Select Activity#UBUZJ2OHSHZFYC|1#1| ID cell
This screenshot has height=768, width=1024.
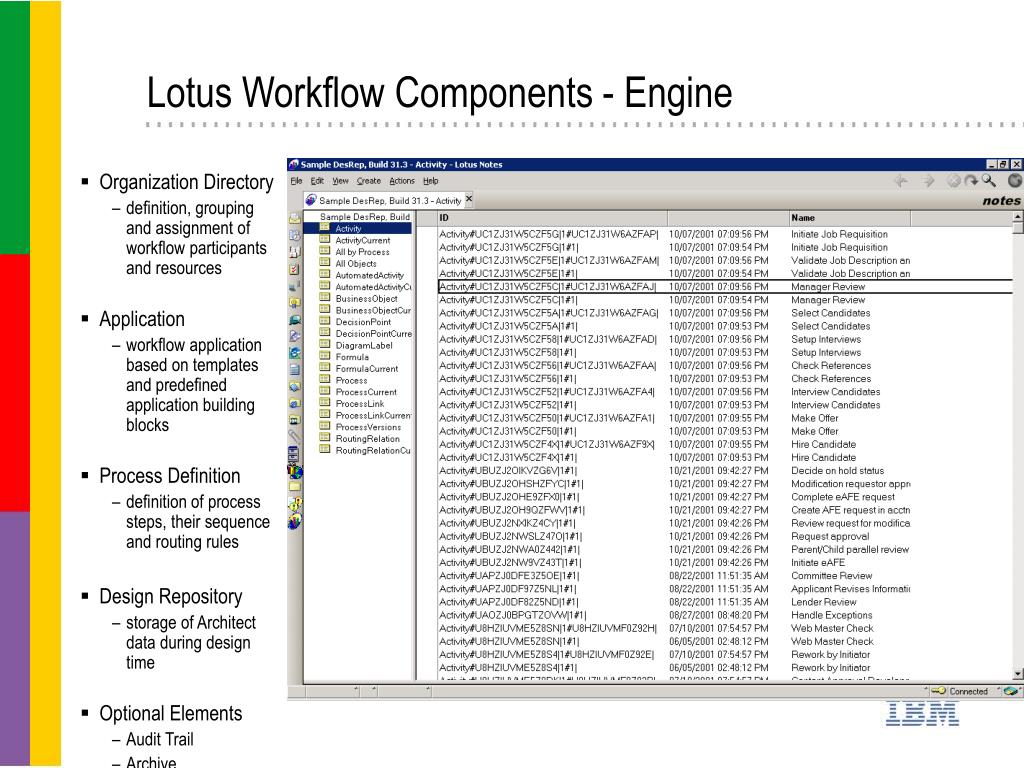tap(511, 484)
